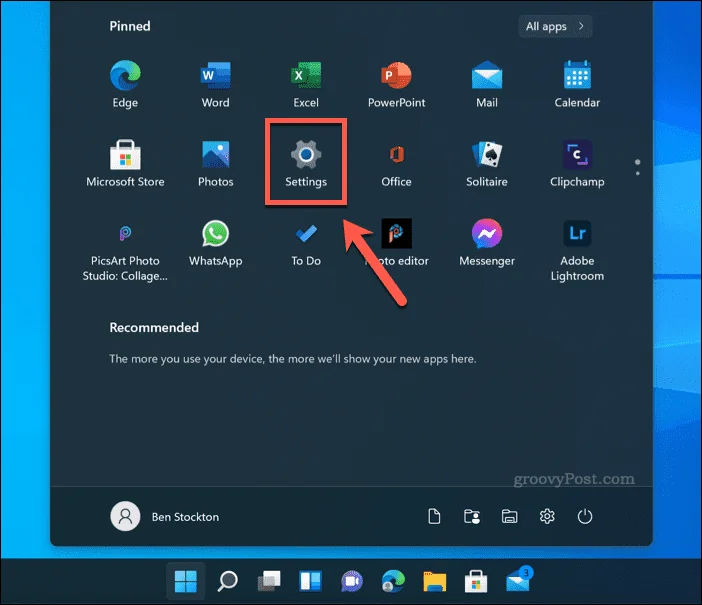The width and height of the screenshot is (702, 605).
Task: Go to next pinned apps page dot
Action: (x=638, y=173)
